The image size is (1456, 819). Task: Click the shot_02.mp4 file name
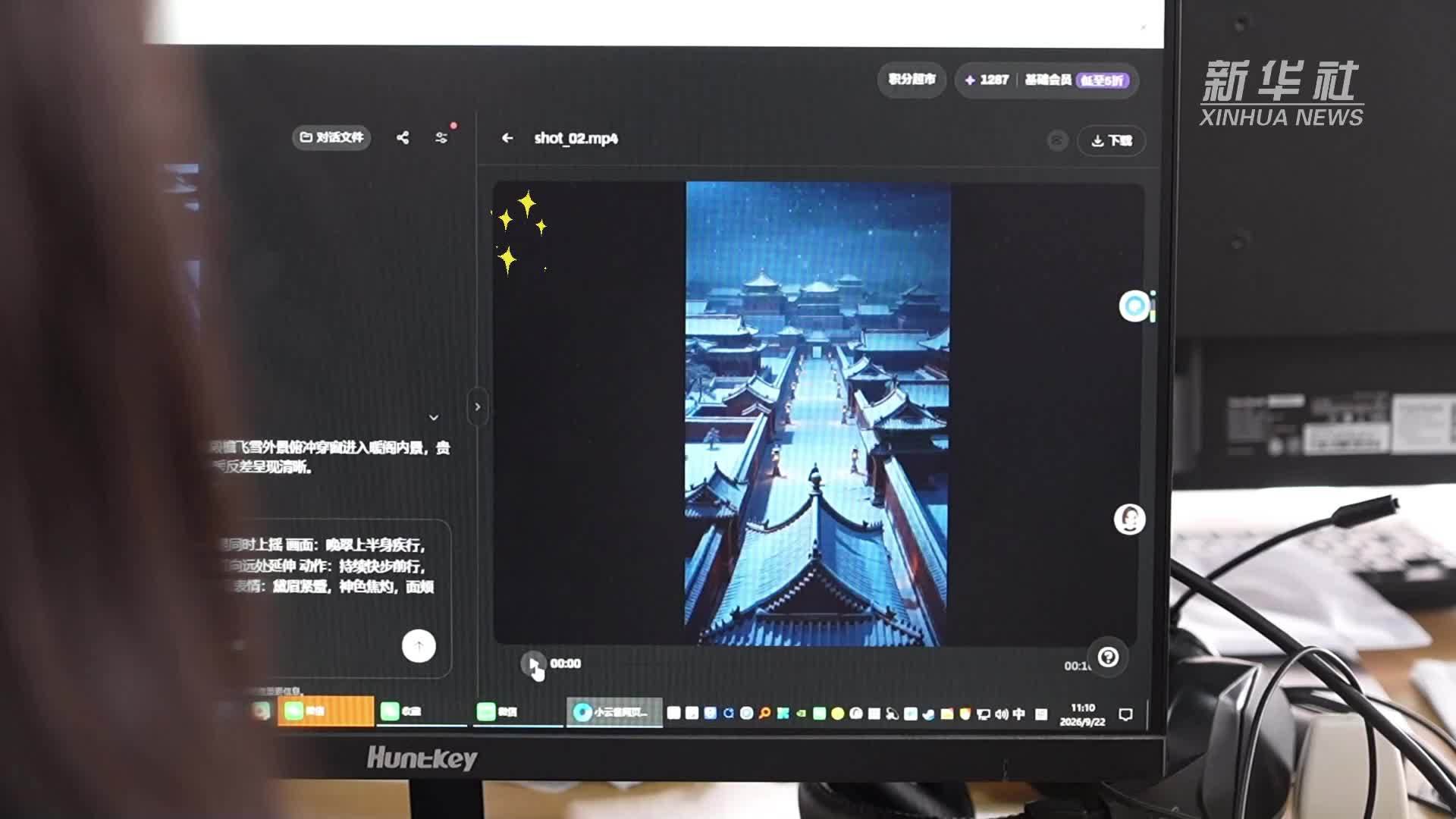576,138
